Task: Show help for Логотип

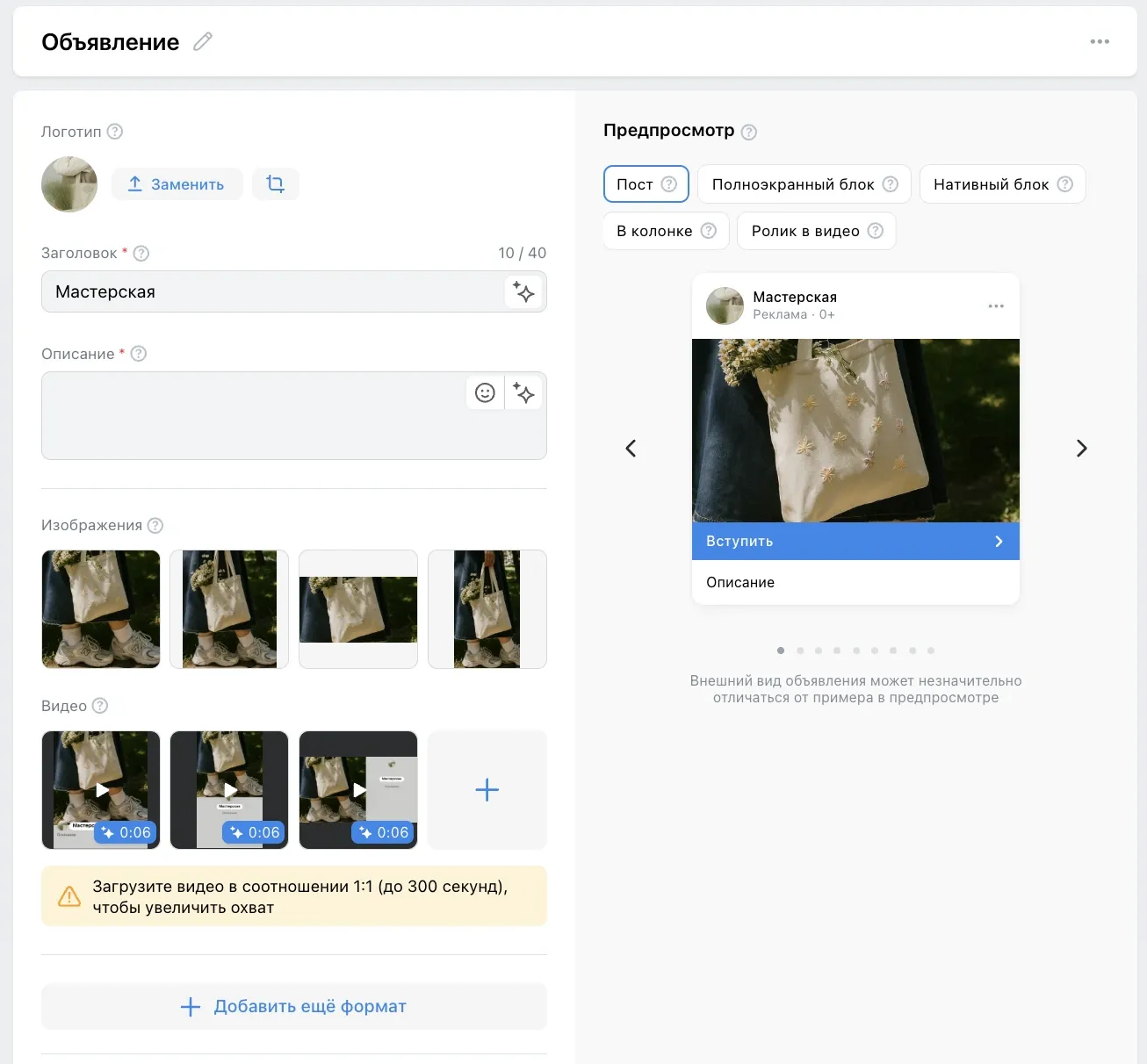Action: click(115, 132)
